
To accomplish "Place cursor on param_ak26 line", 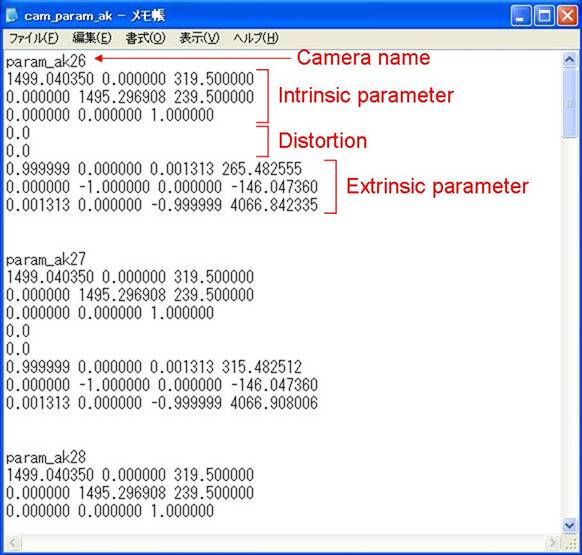I will (x=46, y=61).
